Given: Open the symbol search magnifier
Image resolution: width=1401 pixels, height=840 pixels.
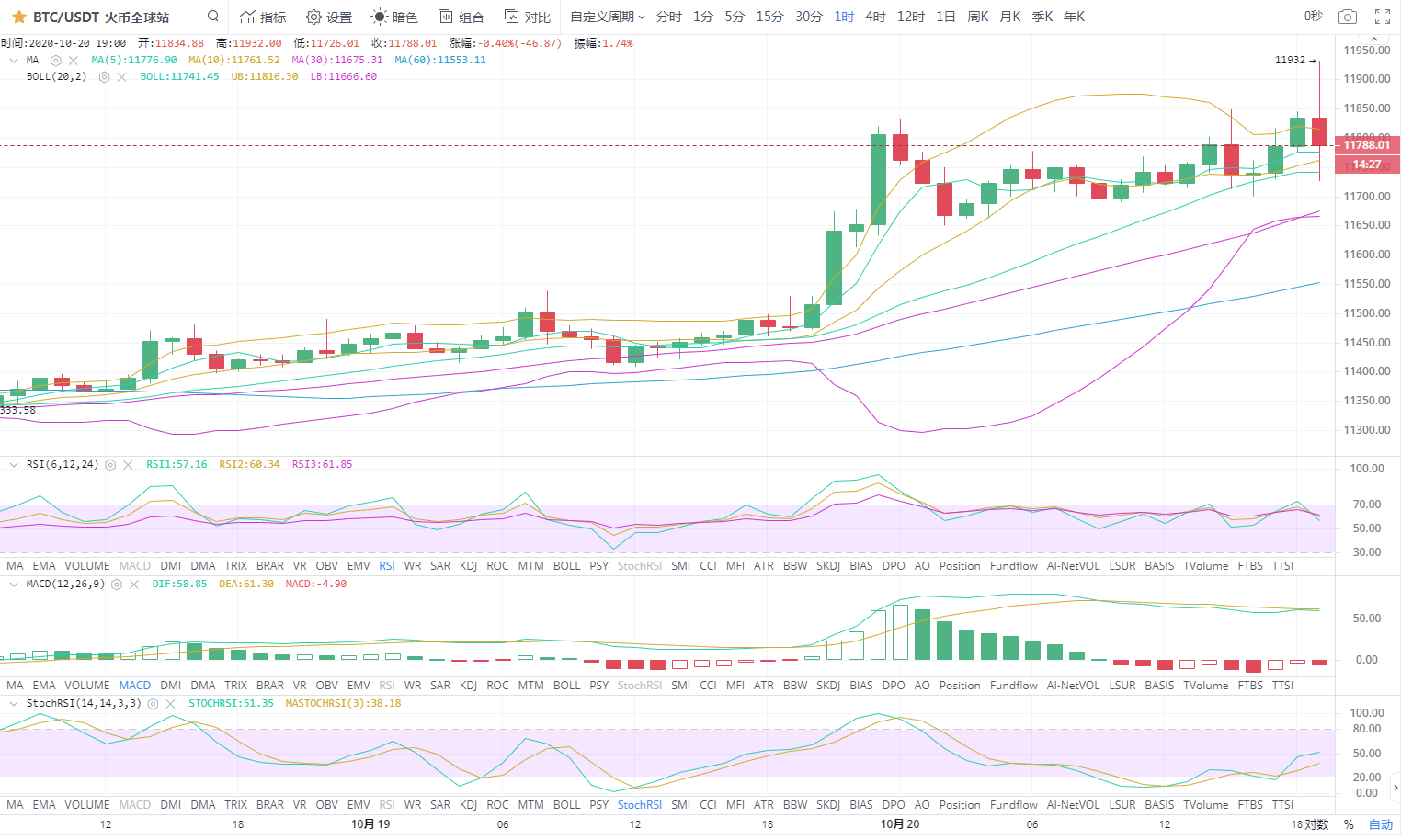Looking at the screenshot, I should click(213, 17).
